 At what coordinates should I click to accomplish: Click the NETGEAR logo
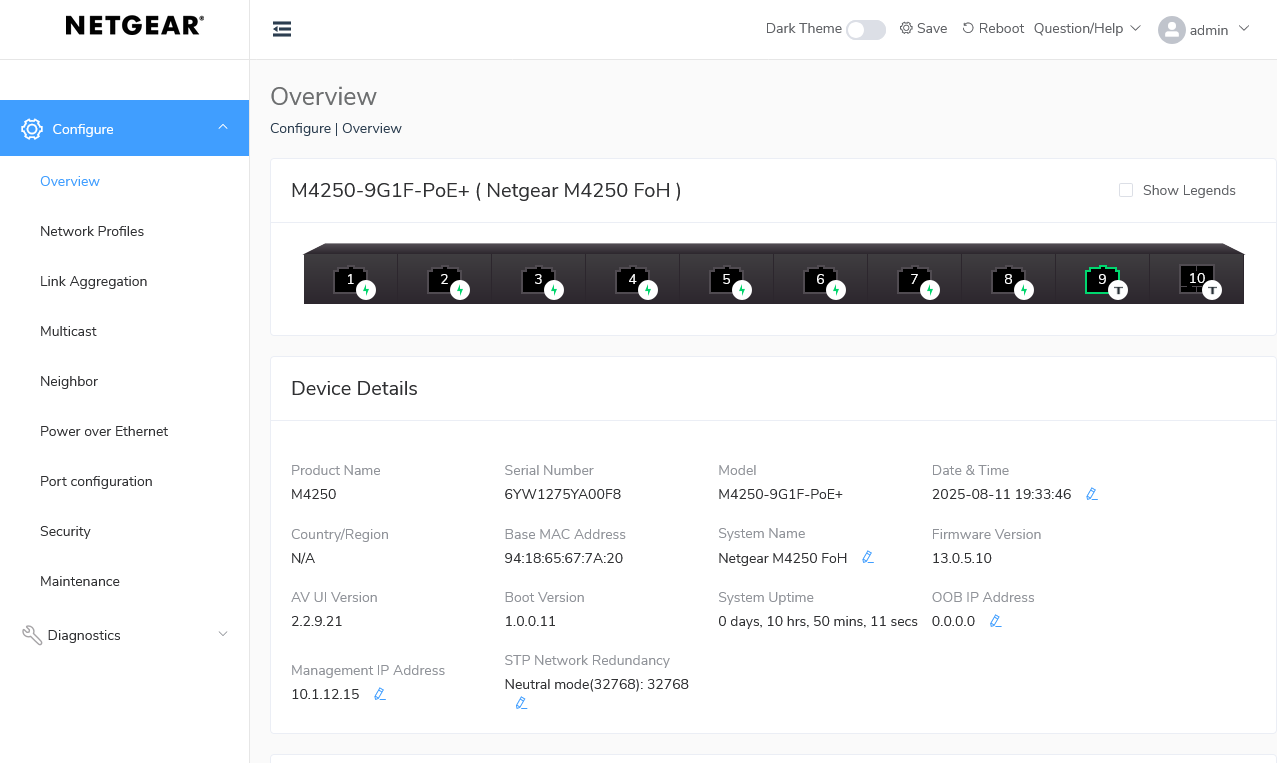(x=134, y=26)
